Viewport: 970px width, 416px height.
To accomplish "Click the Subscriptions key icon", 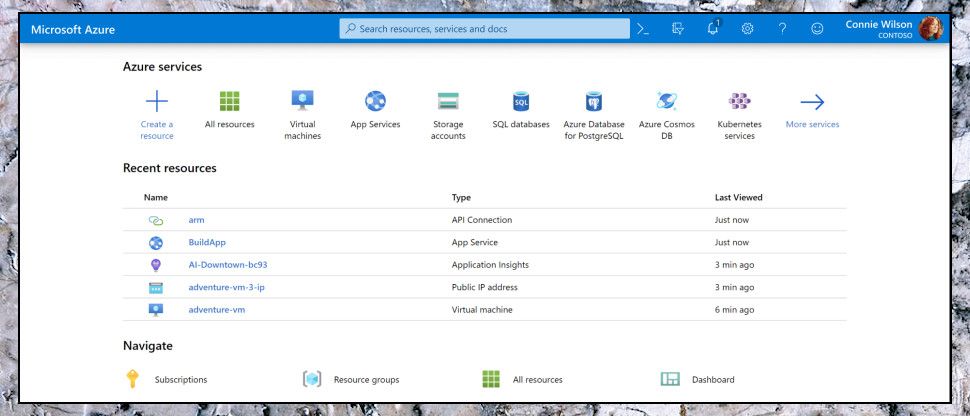I will (132, 379).
